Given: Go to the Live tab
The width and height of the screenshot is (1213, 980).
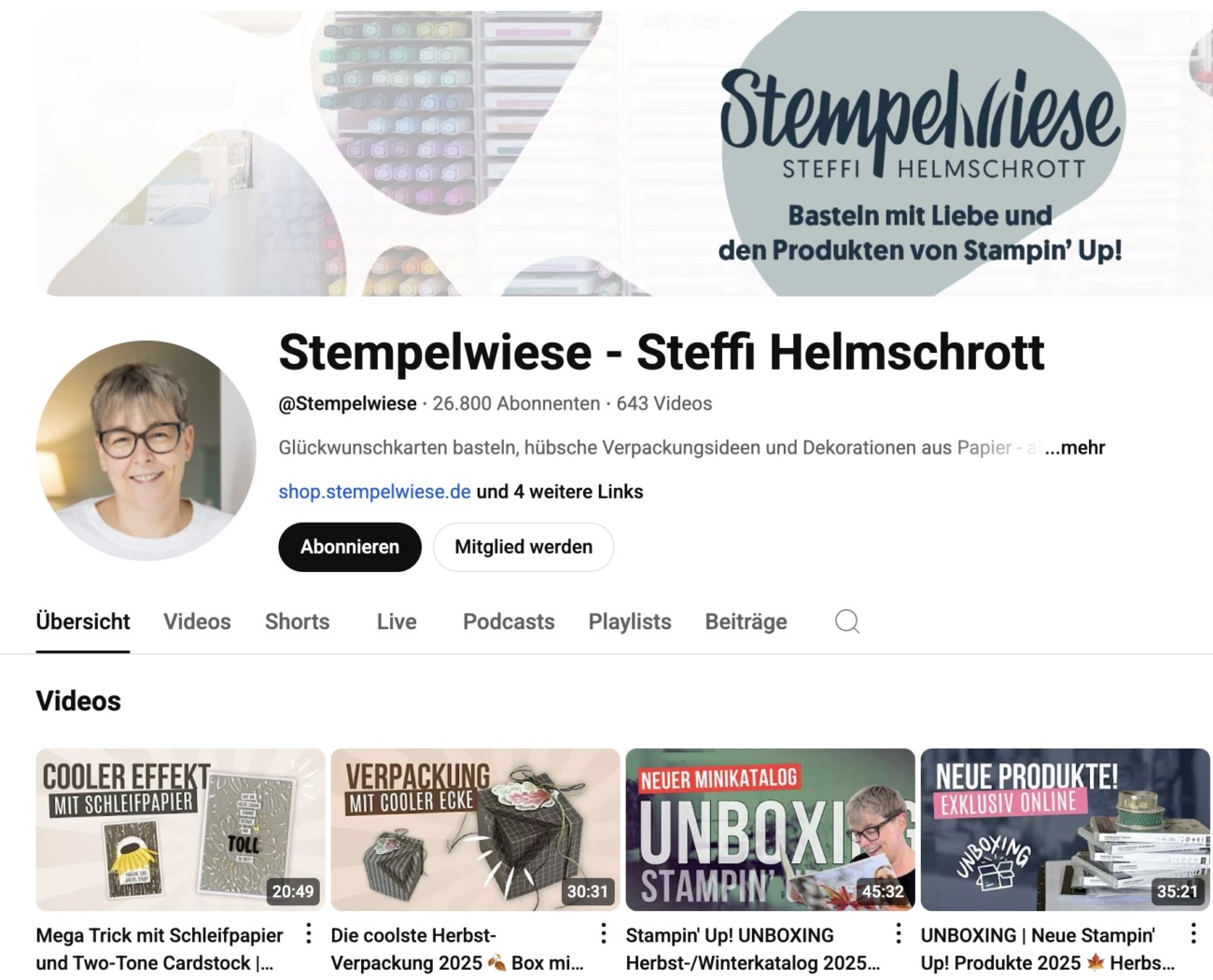Looking at the screenshot, I should coord(397,622).
